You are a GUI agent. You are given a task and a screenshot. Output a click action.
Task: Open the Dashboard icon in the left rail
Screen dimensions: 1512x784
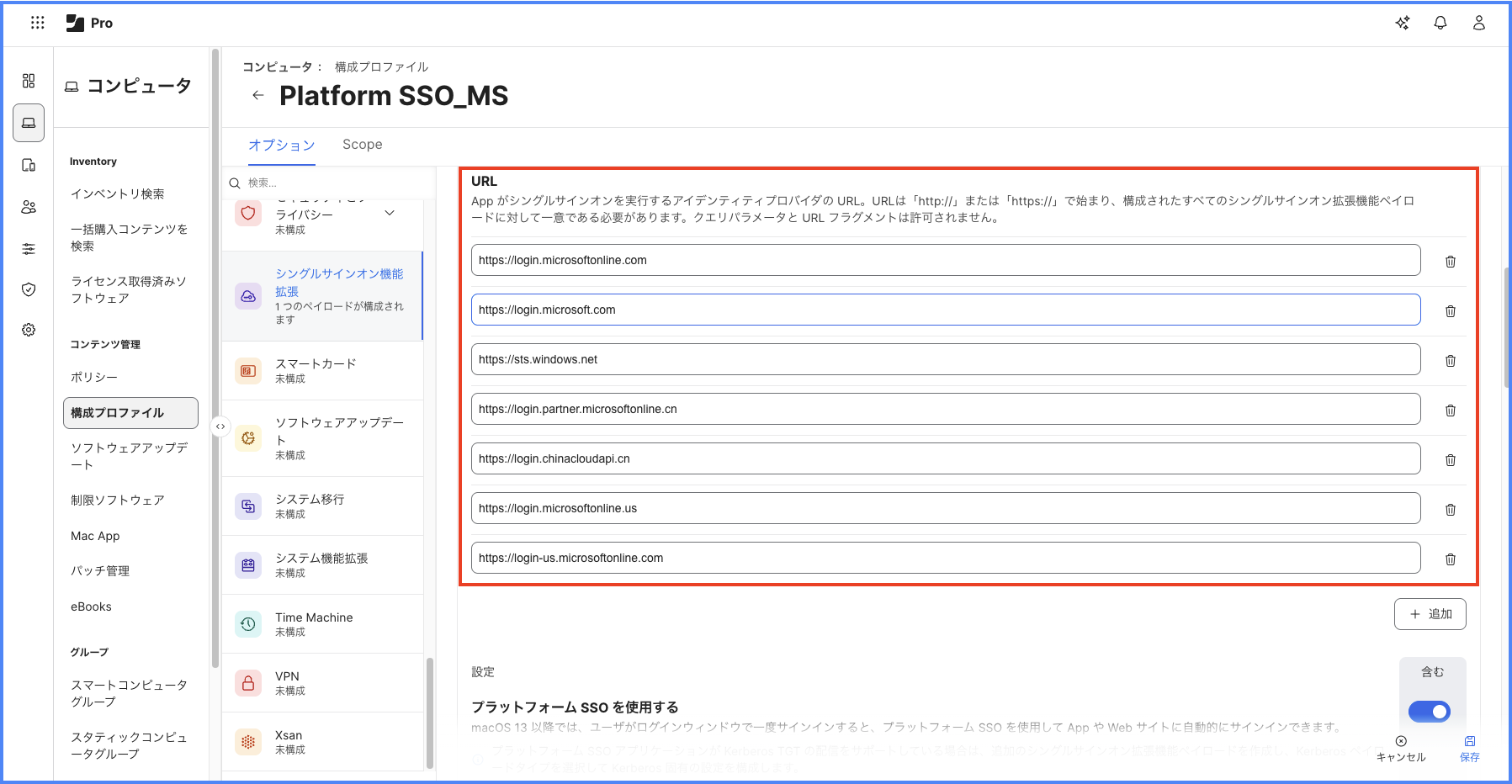click(x=29, y=81)
